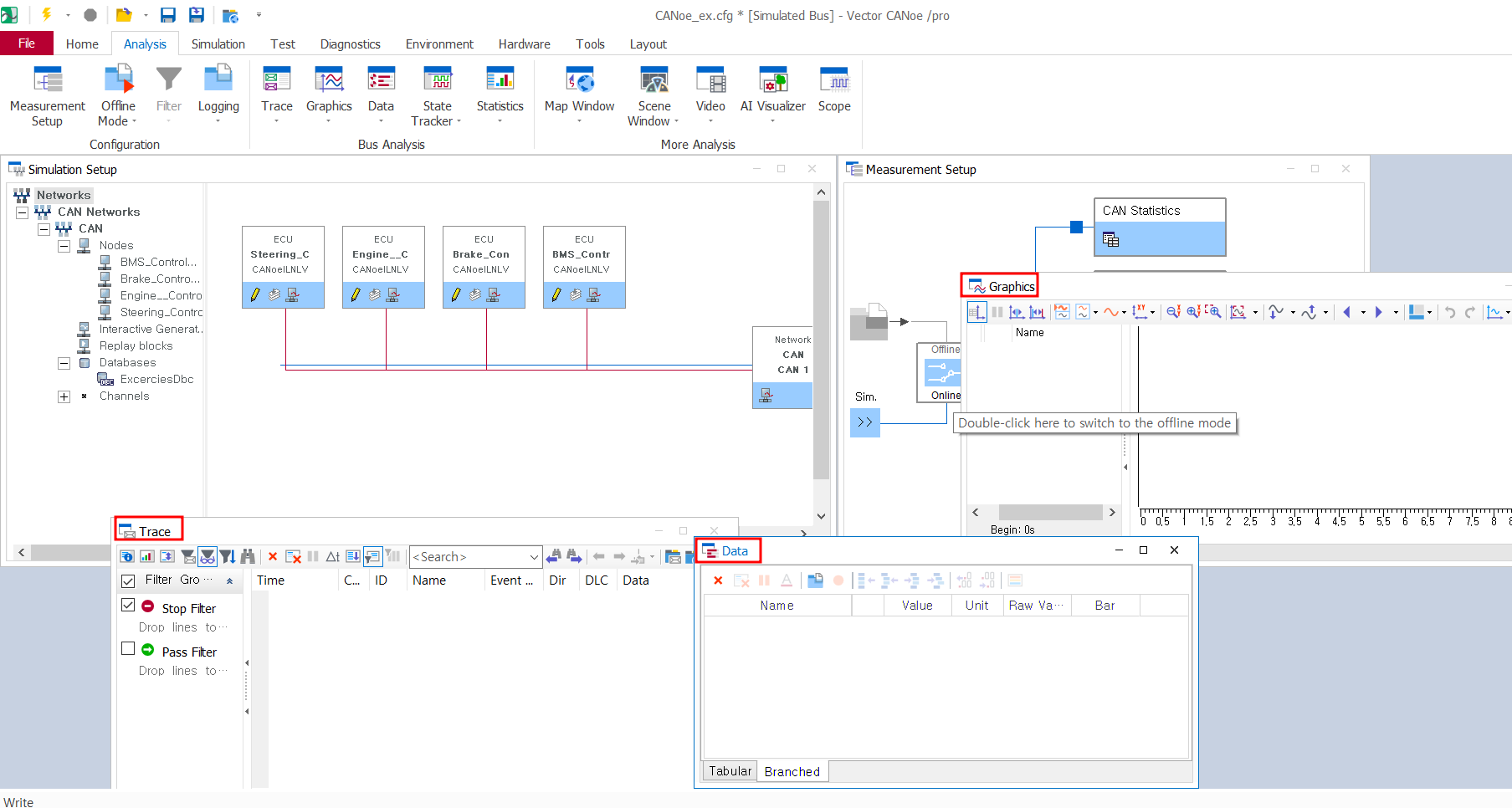
Task: Click the Simulation Setup vertical scrollbar down arrow
Action: pyautogui.click(x=821, y=516)
